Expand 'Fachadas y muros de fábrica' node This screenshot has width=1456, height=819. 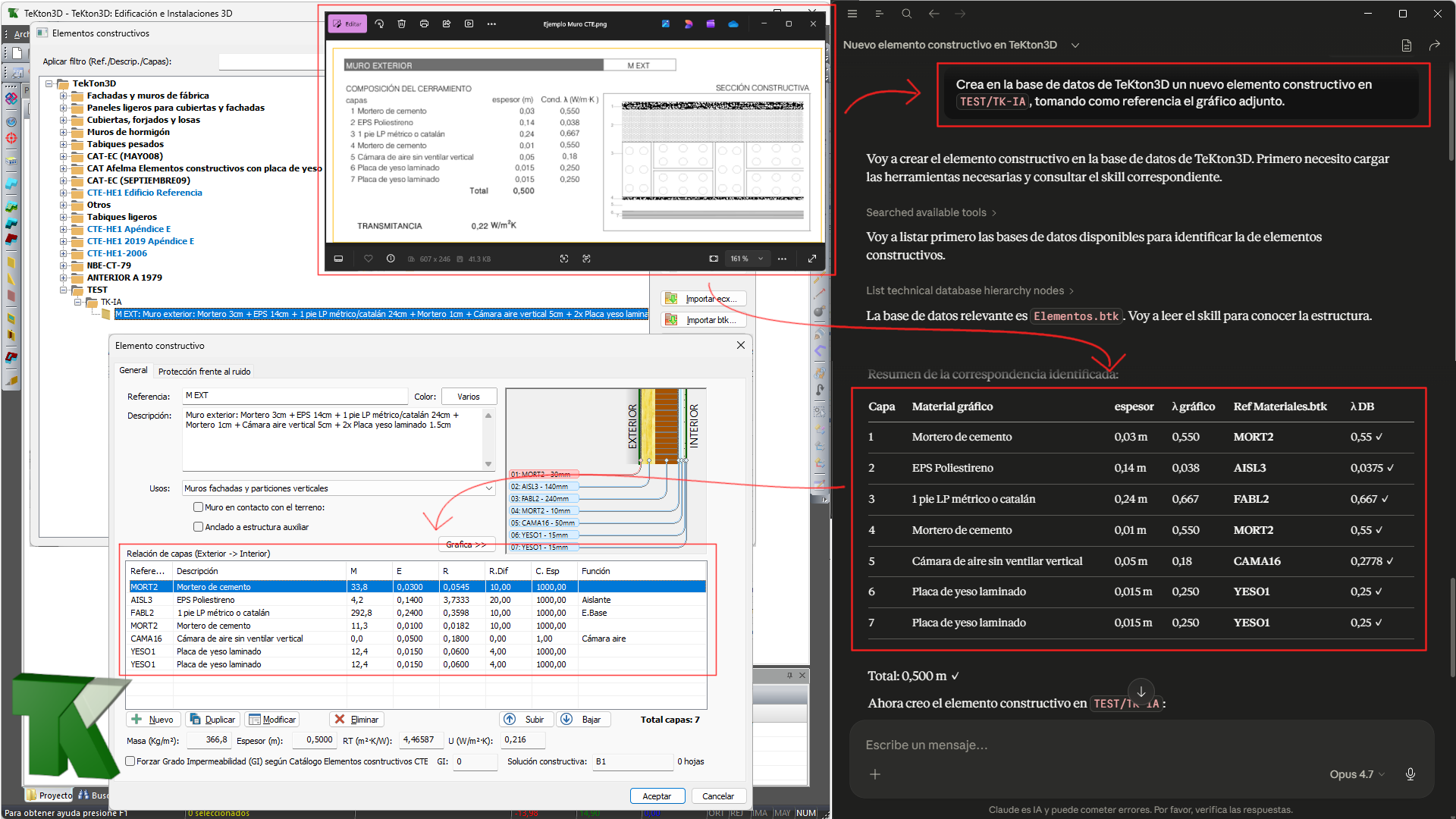coord(64,96)
